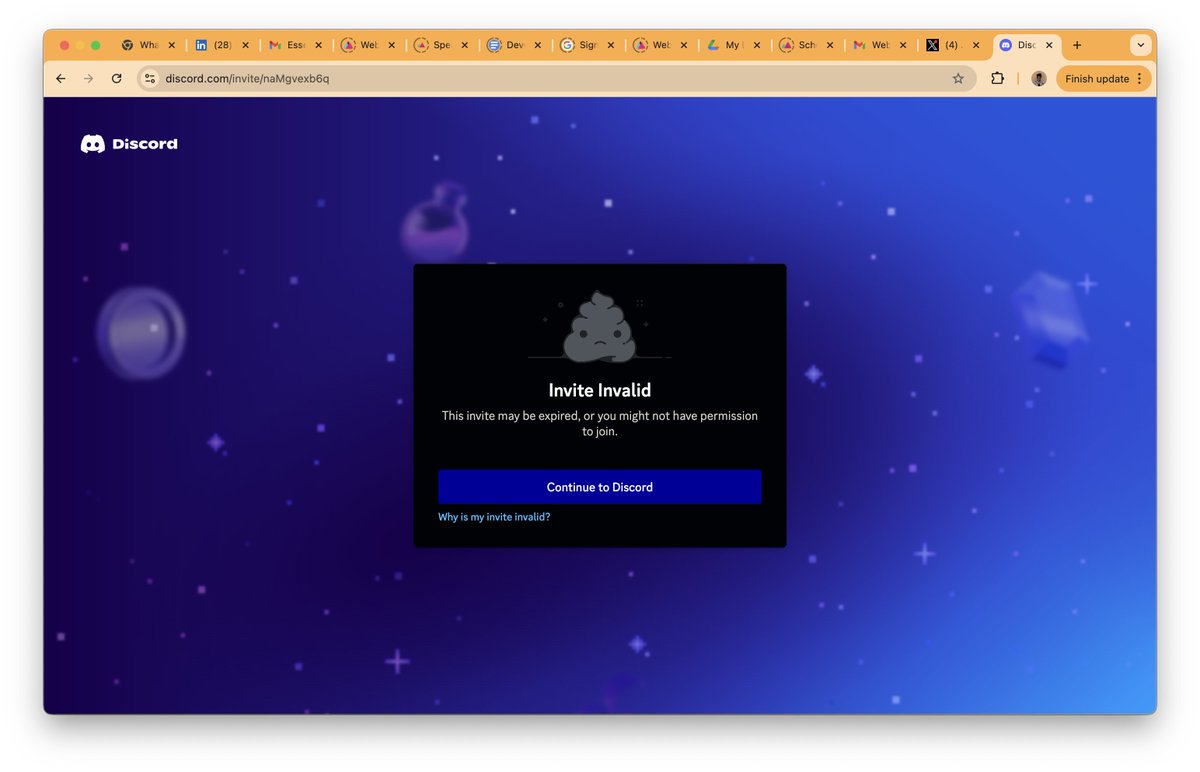Screen dimensions: 1200x772
Task: Click the 'Invite Invalid' heading
Action: tap(600, 390)
